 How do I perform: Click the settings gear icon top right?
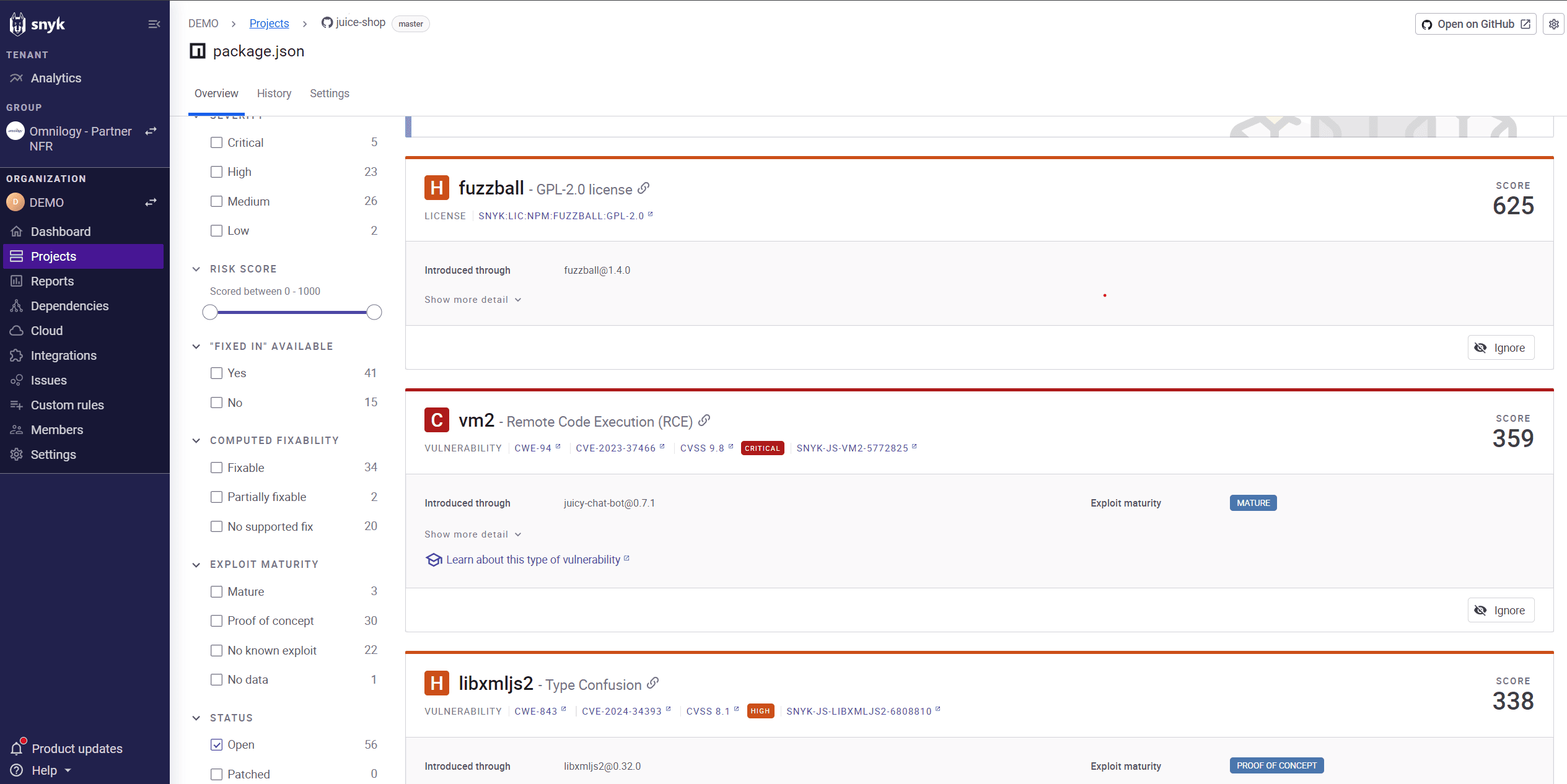[1553, 24]
